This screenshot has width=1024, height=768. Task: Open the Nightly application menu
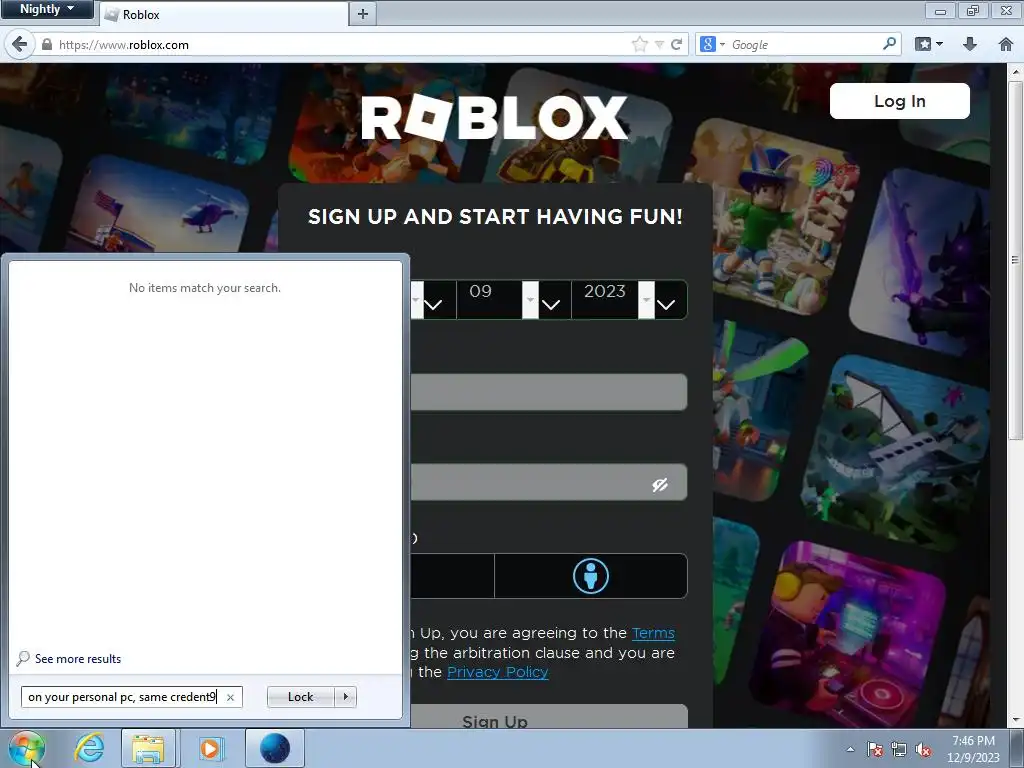[47, 9]
